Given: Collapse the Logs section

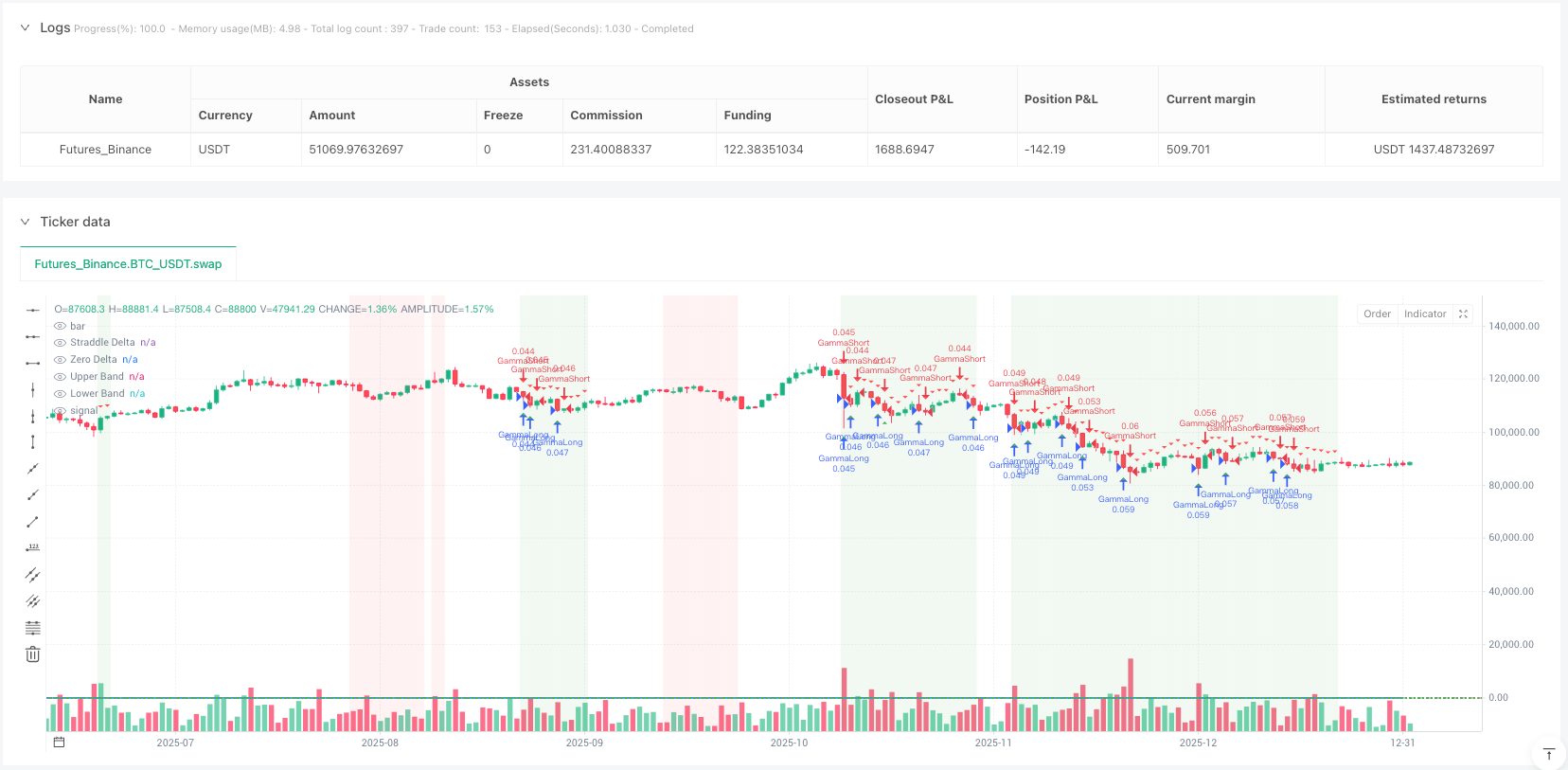Looking at the screenshot, I should point(26,28).
